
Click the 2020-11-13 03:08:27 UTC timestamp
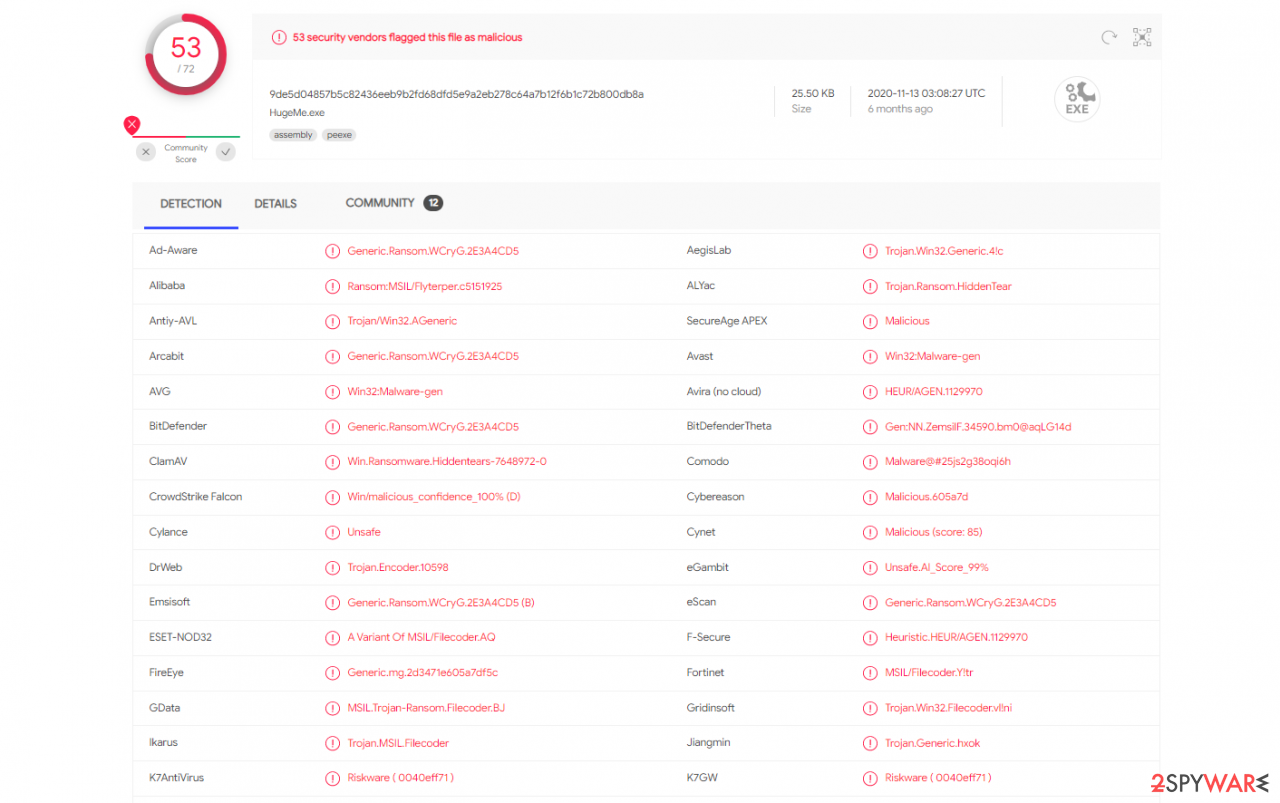(x=926, y=93)
